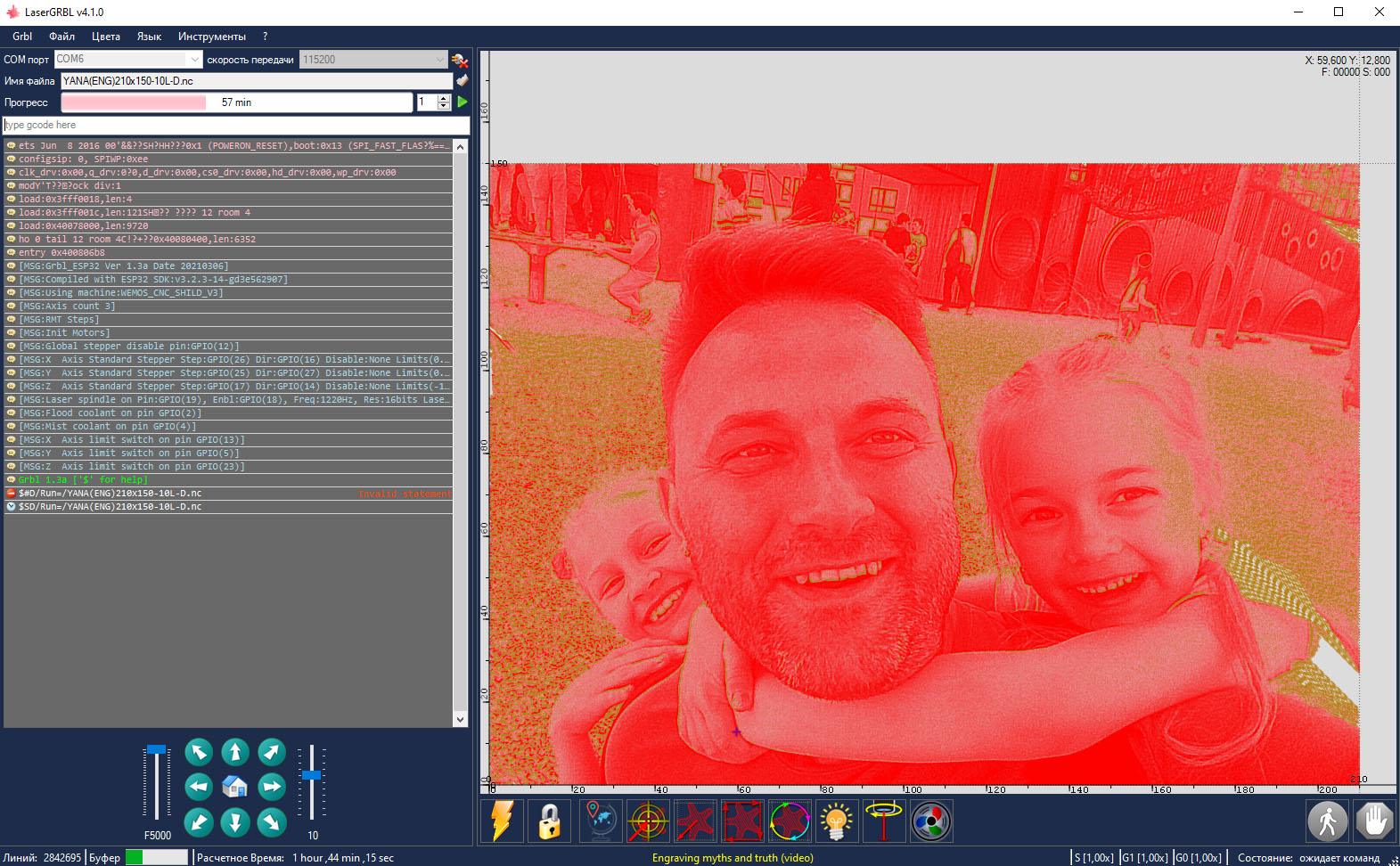Open the Инструменты menu
The image size is (1400, 866).
[x=211, y=37]
